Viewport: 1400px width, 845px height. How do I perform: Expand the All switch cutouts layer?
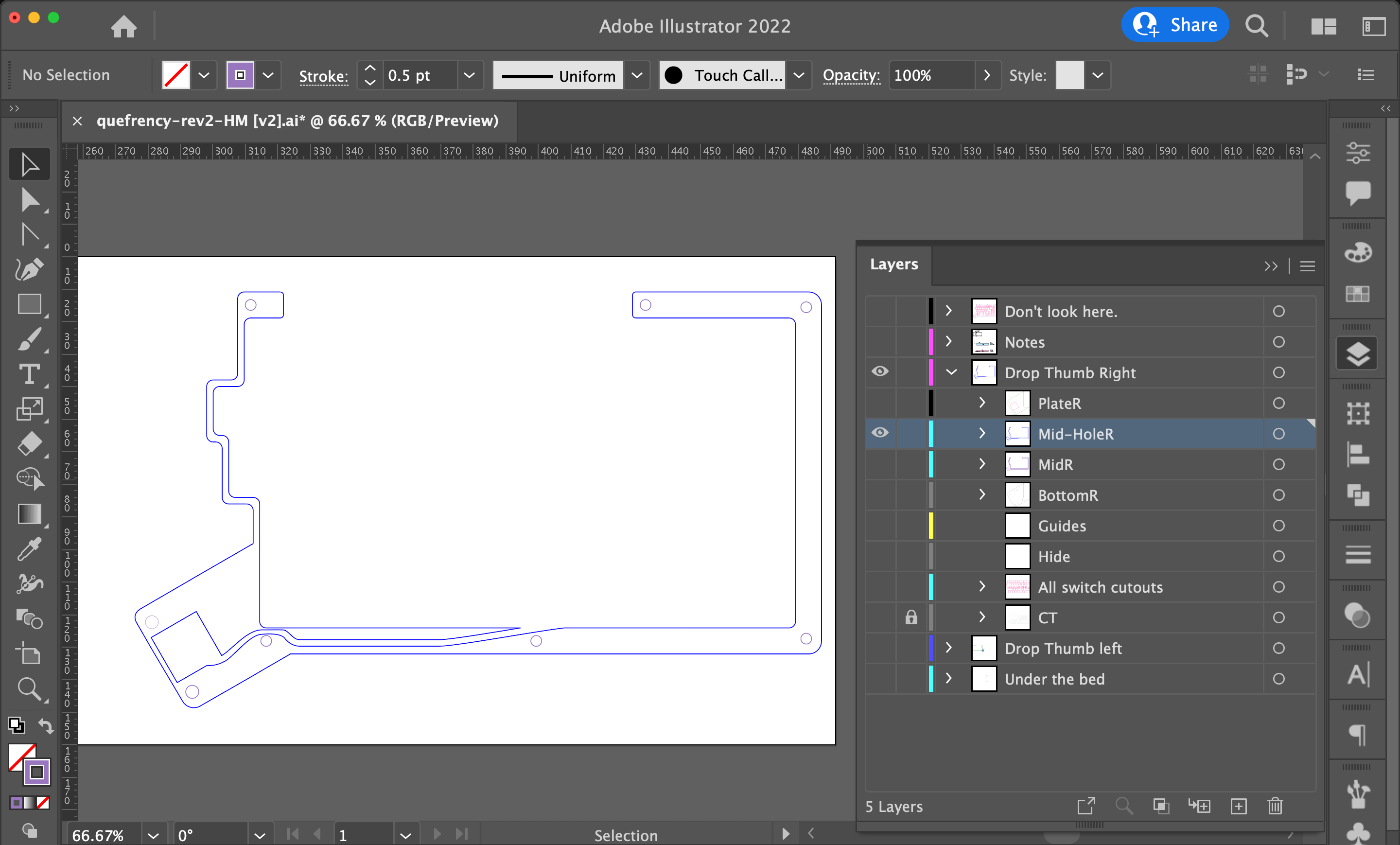(981, 587)
